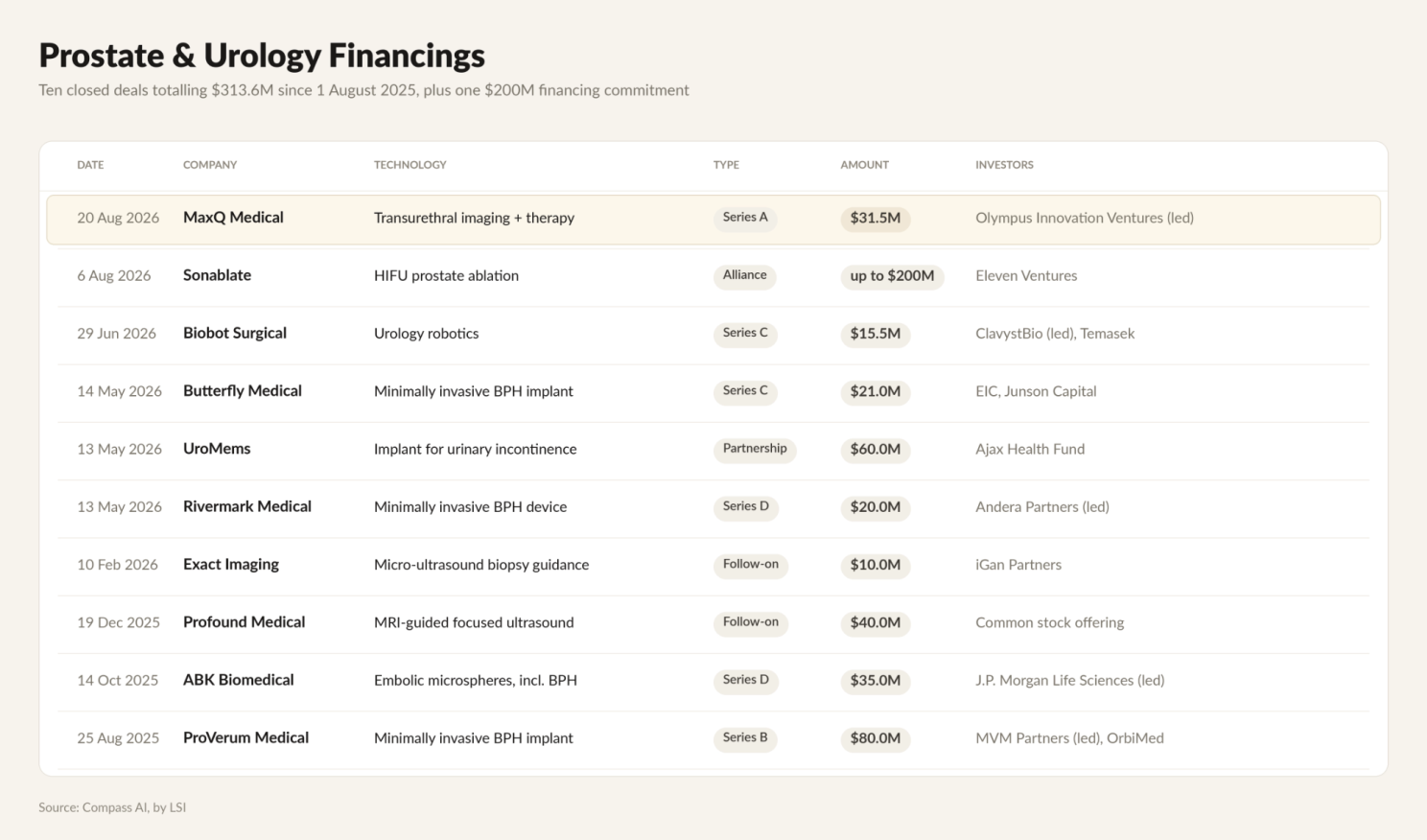Click the Source: Compass AI, by LSI footer
The image size is (1427, 840).
(x=112, y=807)
